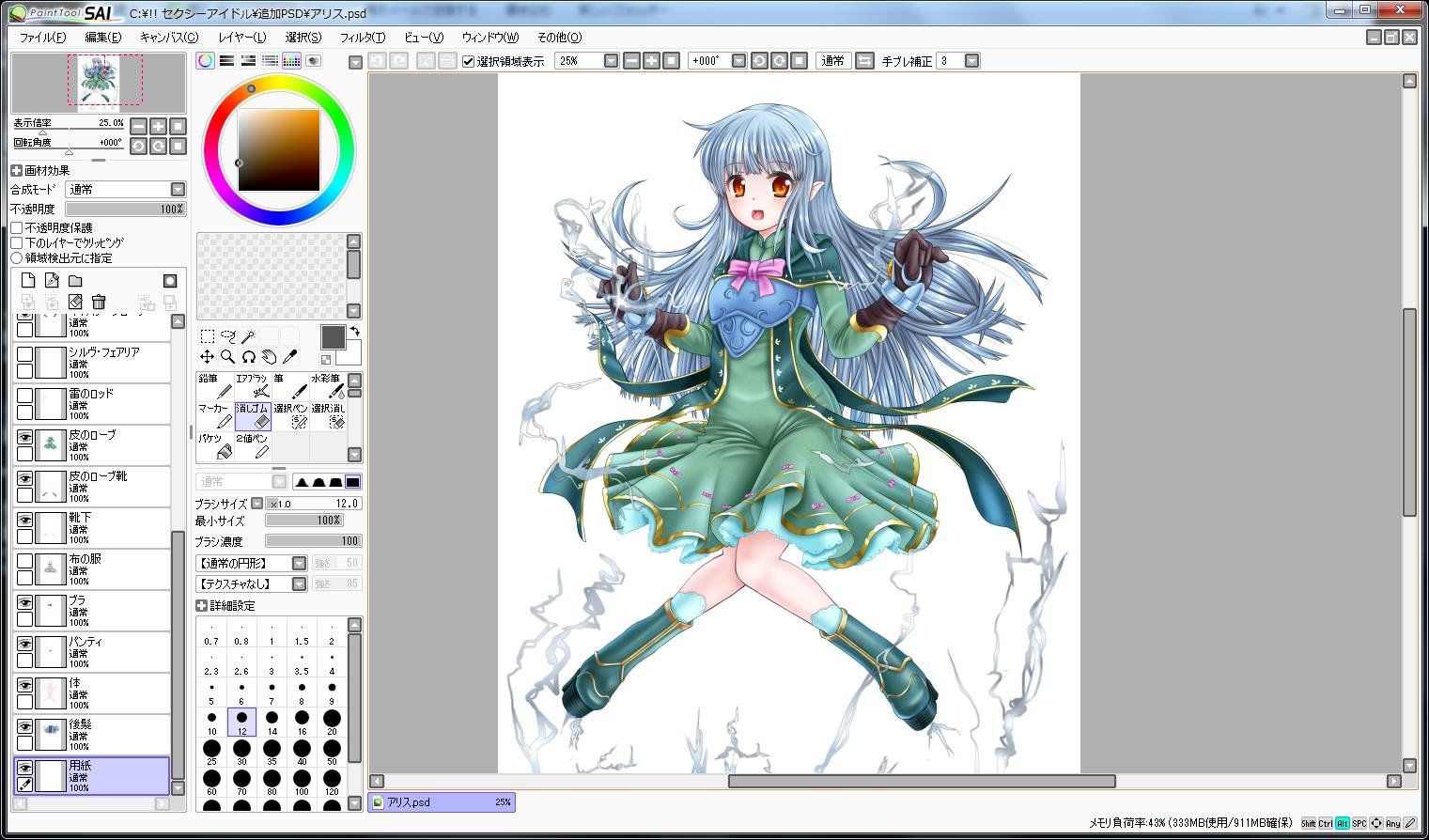Open the 合成モード blend mode dropdown
This screenshot has height=840, width=1429.
(178, 190)
